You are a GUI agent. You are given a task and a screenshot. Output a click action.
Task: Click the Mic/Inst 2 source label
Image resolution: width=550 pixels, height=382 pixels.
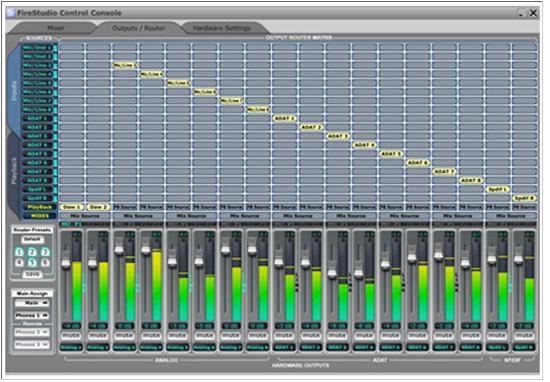pos(37,56)
